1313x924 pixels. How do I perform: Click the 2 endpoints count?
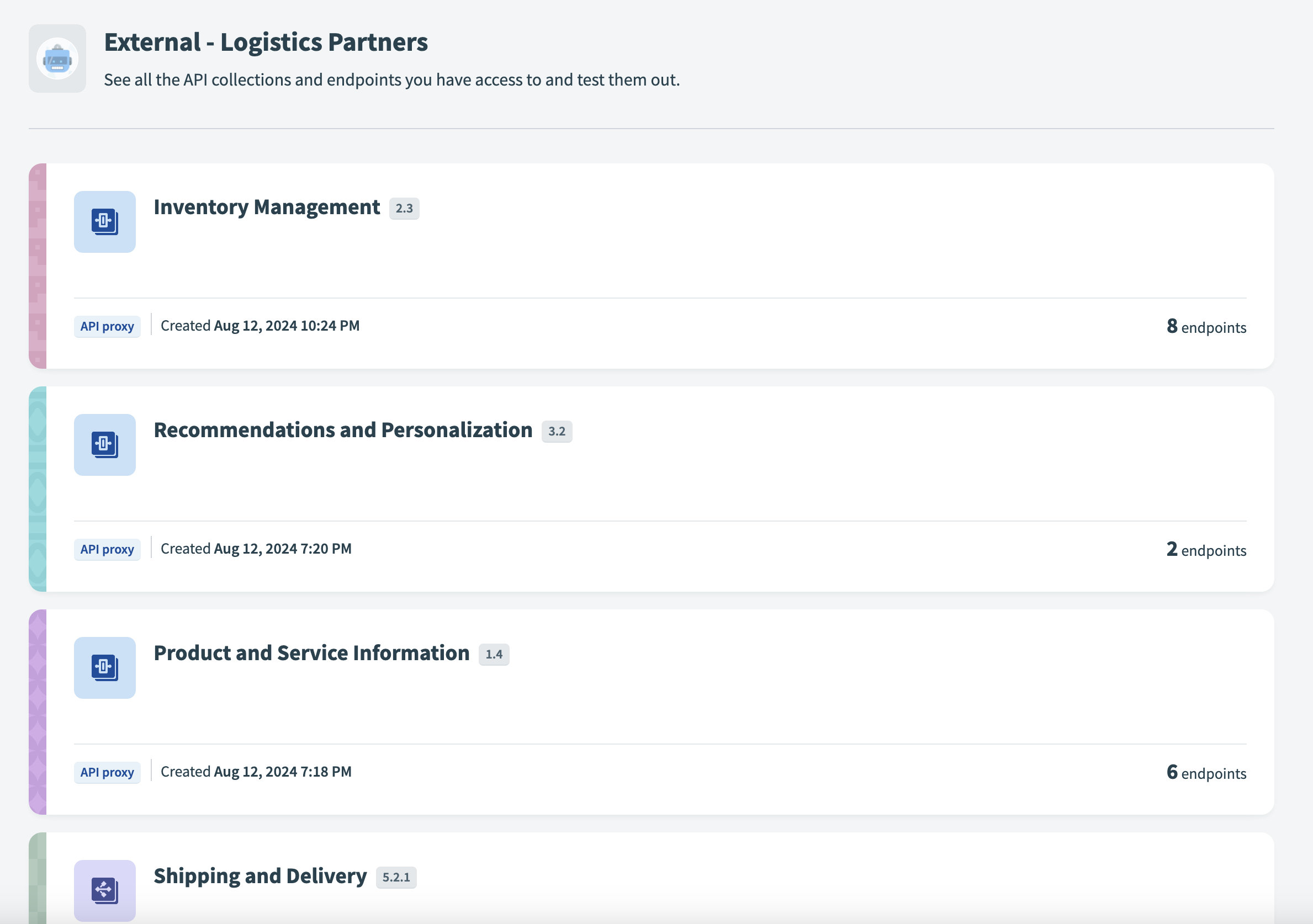(1205, 549)
